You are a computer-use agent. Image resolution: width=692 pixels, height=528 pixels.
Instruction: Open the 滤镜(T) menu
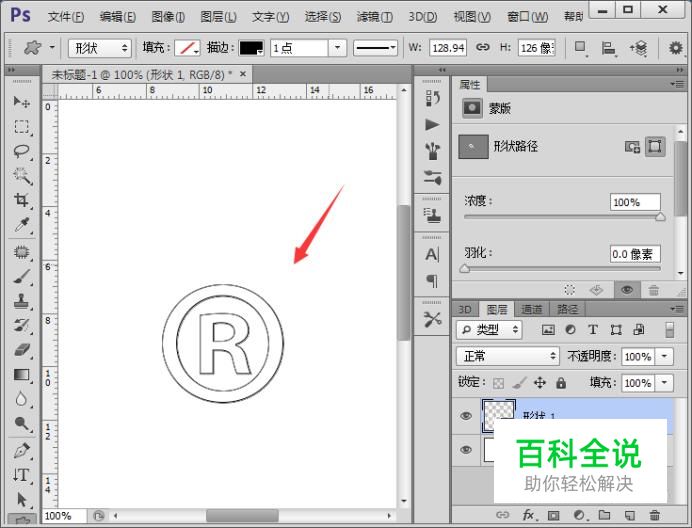coord(374,17)
